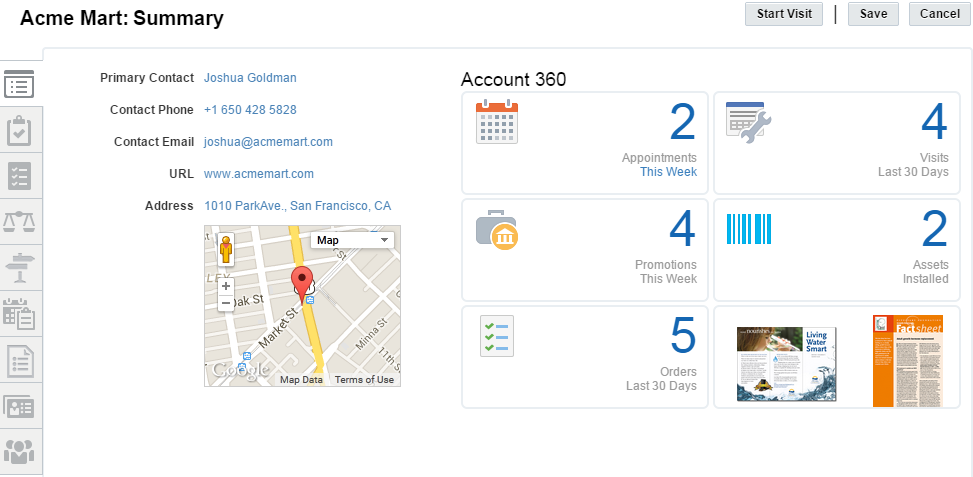973x477 pixels.
Task: Click the Google logo on the map
Action: coord(241,370)
